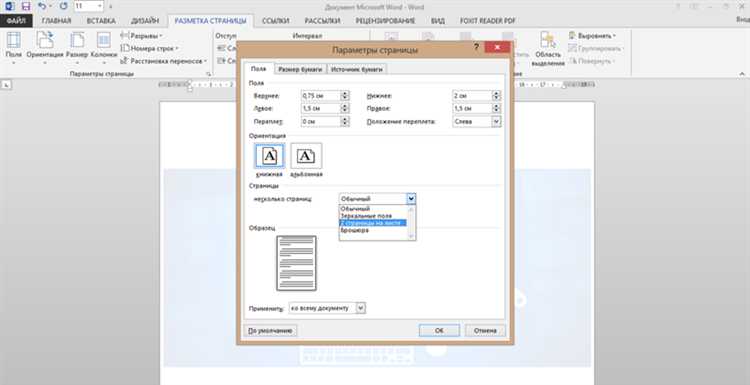Viewport: 750px width, 385px height.
Task: Click the OK button
Action: pyautogui.click(x=439, y=330)
